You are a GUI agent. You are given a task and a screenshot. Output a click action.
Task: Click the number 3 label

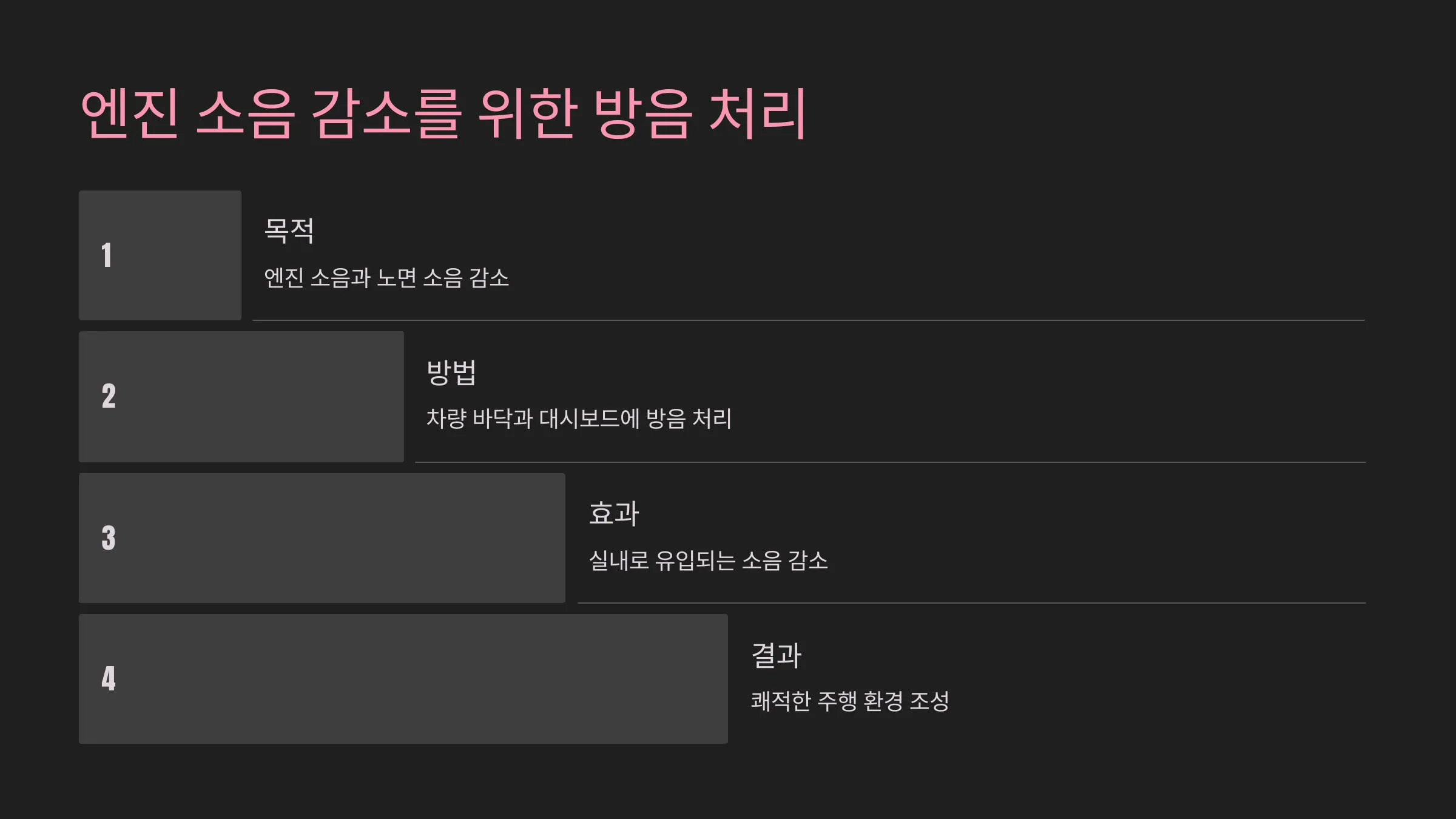click(x=109, y=538)
